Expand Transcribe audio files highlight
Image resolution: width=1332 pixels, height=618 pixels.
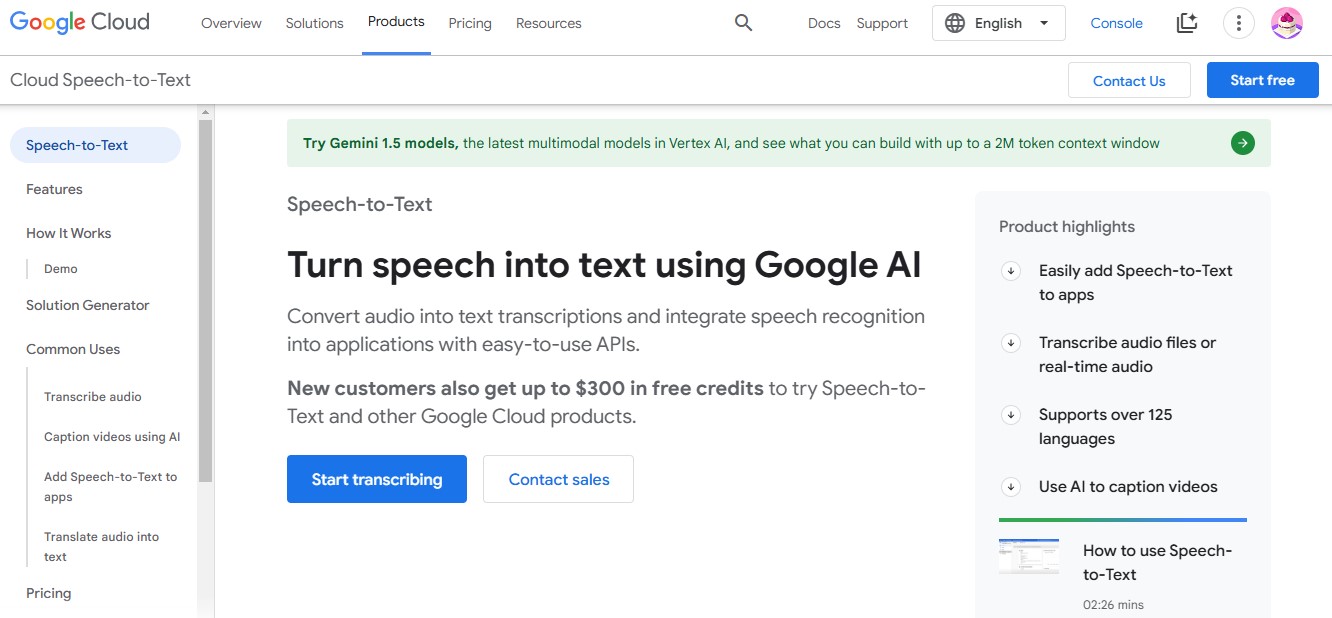click(1011, 343)
